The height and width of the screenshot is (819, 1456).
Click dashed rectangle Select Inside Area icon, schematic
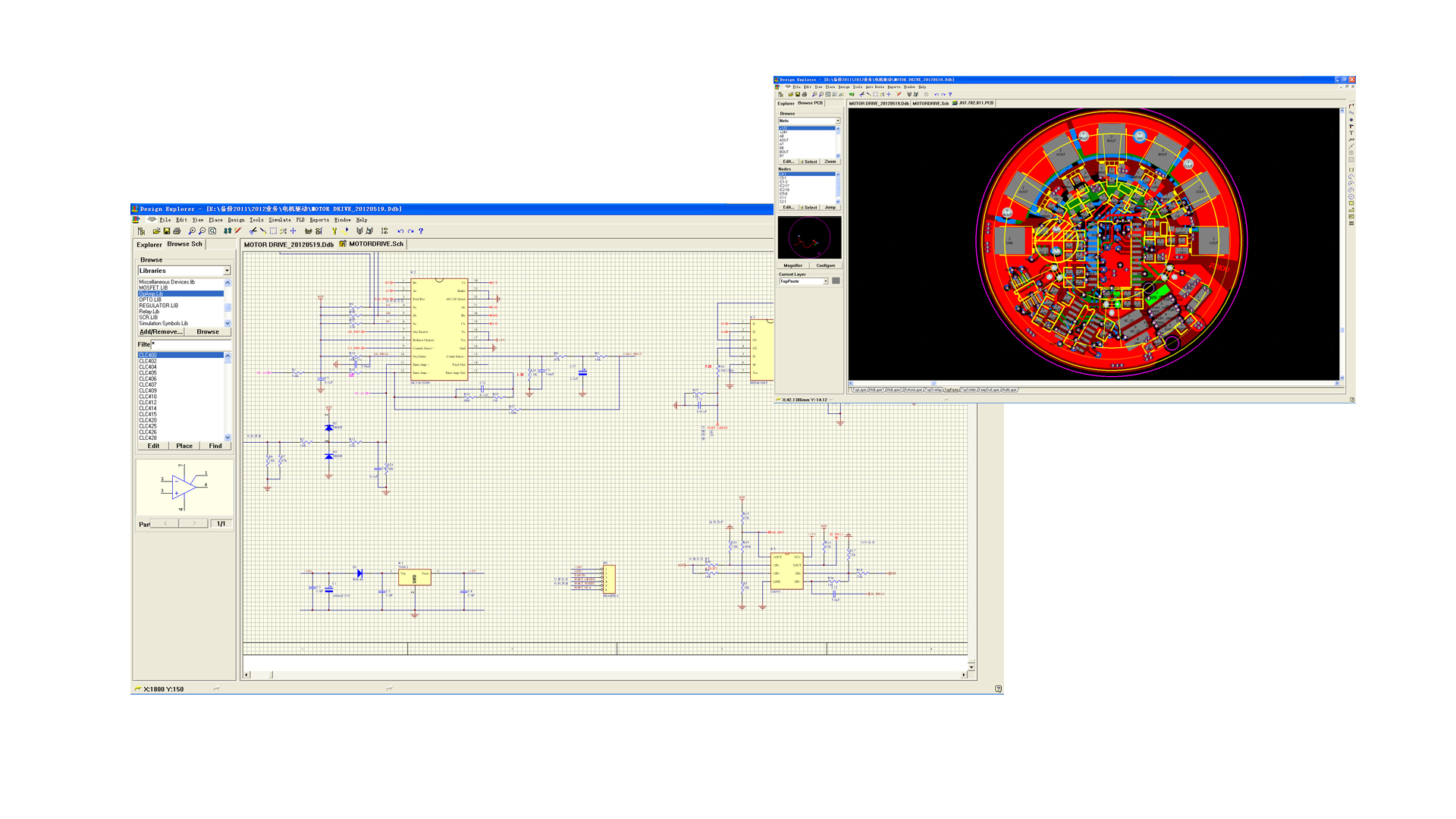click(273, 231)
